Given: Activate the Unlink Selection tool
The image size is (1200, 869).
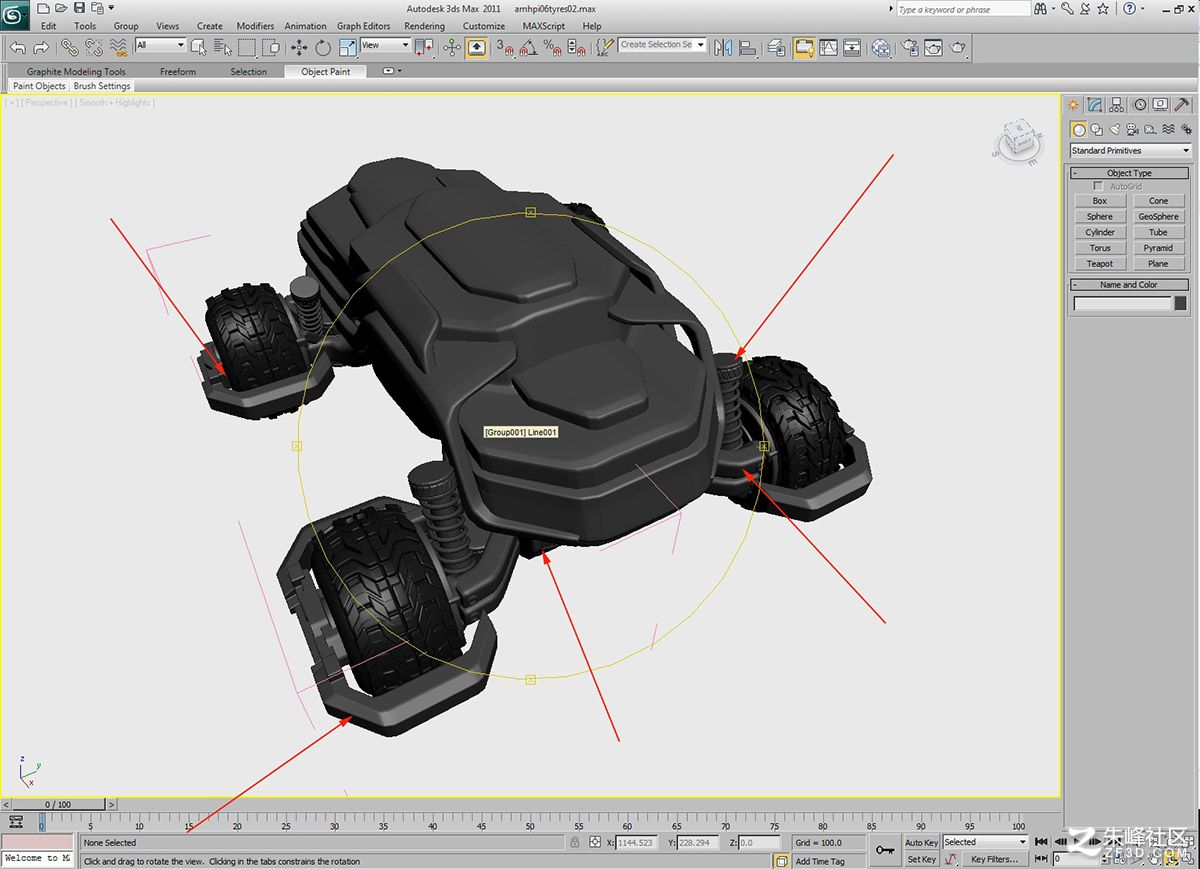Looking at the screenshot, I should [94, 47].
